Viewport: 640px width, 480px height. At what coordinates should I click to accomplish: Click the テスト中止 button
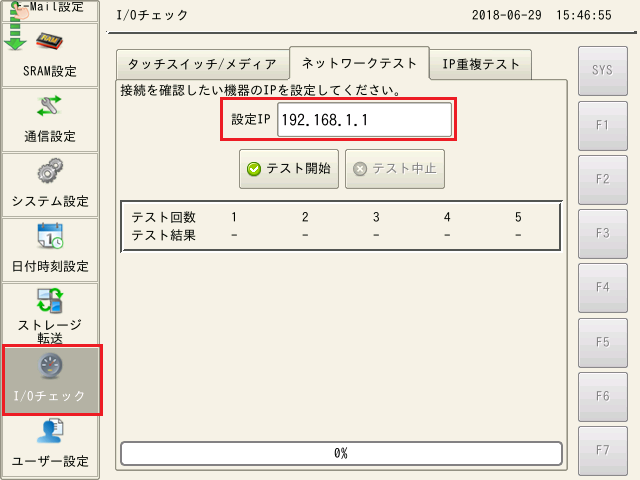(395, 169)
